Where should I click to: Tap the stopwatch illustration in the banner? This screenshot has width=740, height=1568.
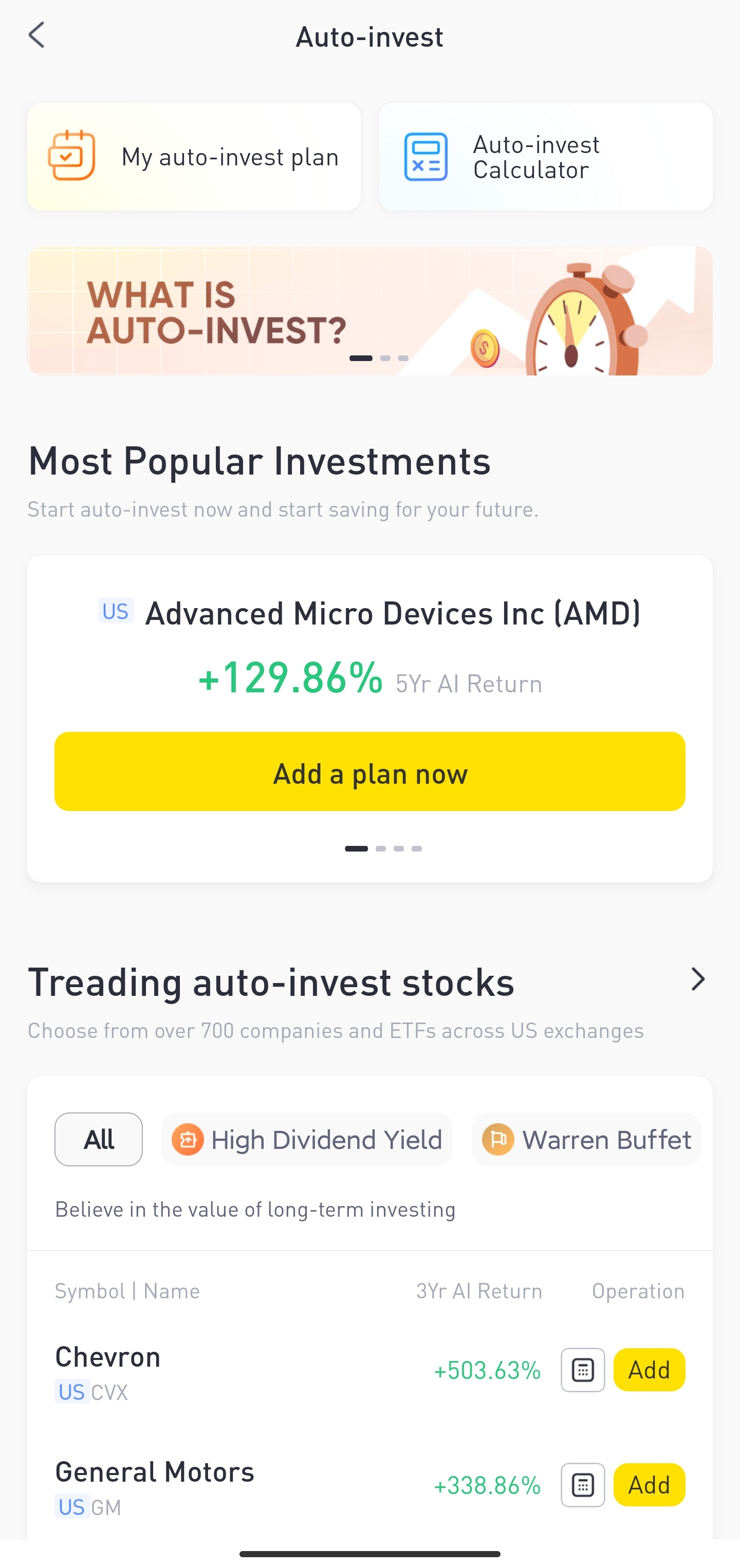tap(579, 323)
